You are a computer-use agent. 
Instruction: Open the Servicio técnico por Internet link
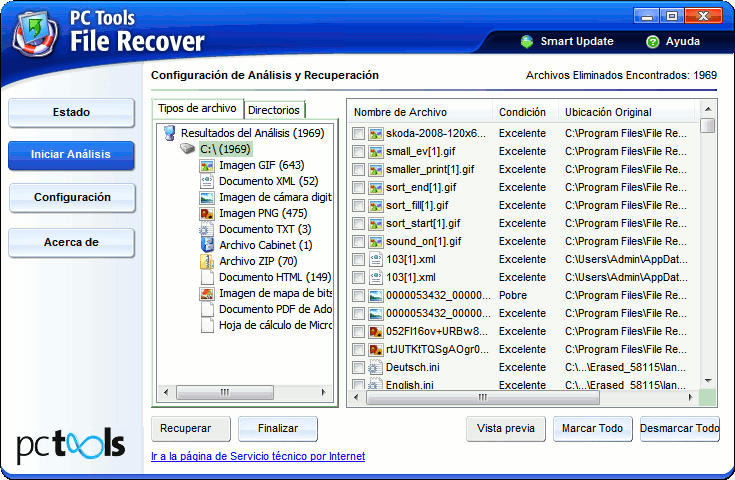[x=257, y=456]
